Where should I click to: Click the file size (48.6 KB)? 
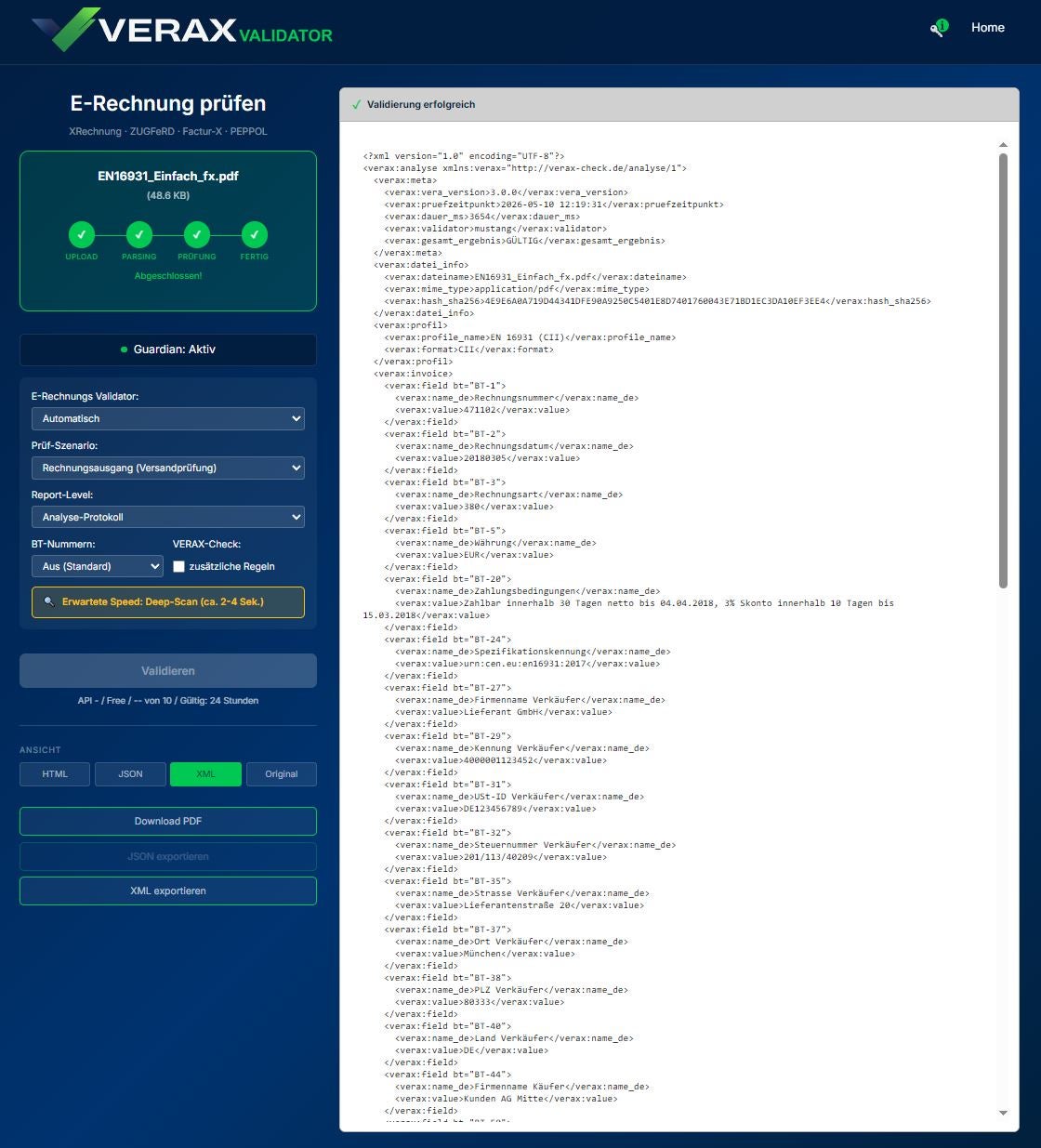[168, 196]
